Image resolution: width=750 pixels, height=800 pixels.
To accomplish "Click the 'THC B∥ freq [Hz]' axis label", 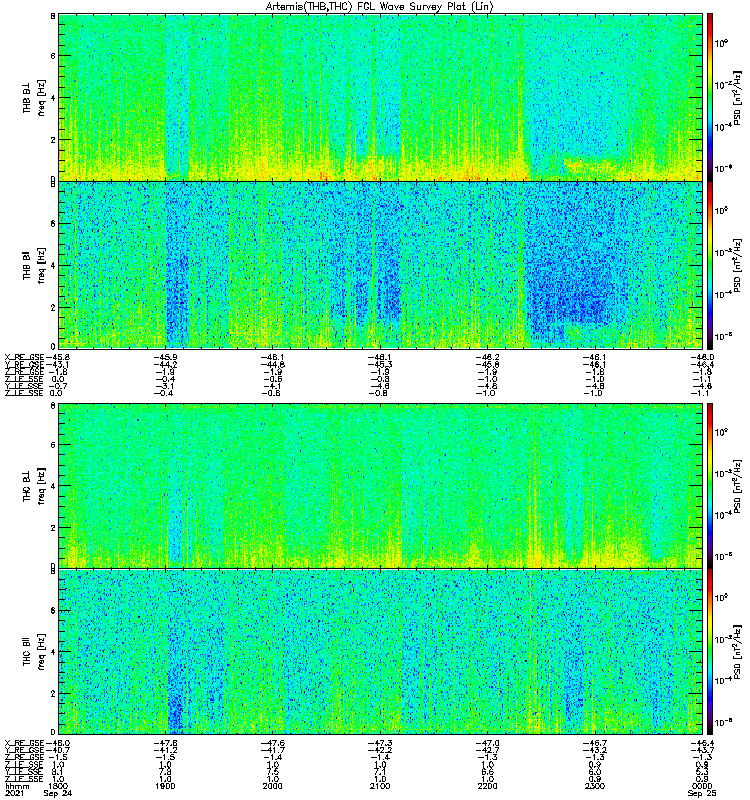I will pyautogui.click(x=34, y=652).
